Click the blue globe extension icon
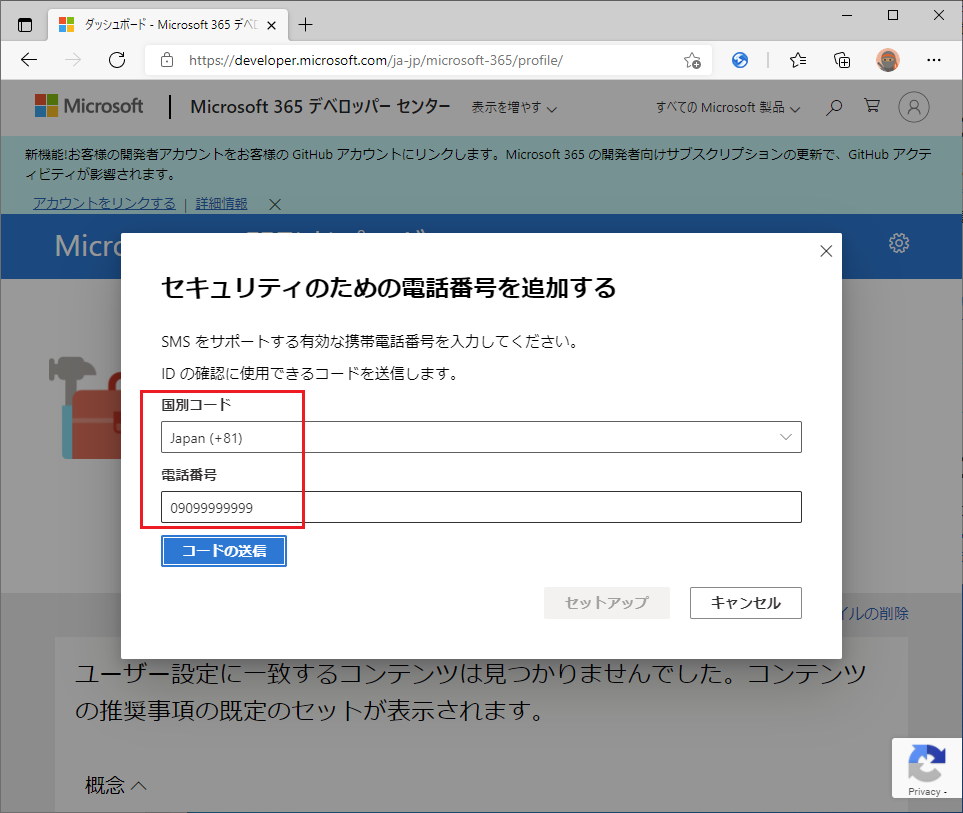The height and width of the screenshot is (813, 963). click(x=740, y=60)
